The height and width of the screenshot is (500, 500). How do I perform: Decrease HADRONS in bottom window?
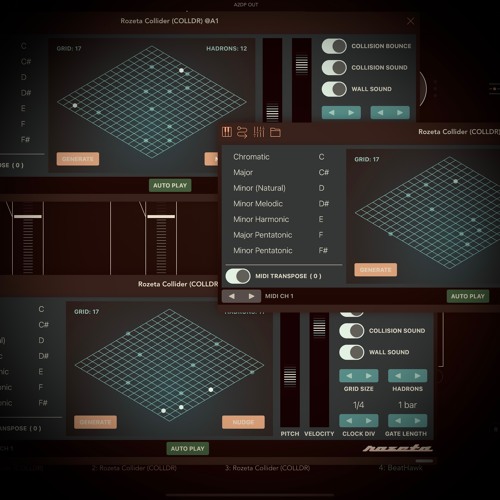pyautogui.click(x=398, y=376)
